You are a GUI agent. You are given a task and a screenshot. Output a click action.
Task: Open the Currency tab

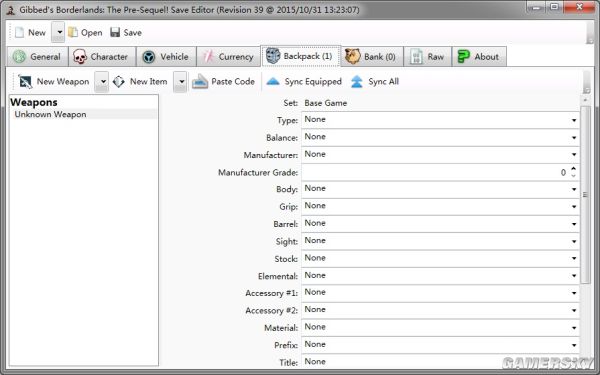coord(228,57)
